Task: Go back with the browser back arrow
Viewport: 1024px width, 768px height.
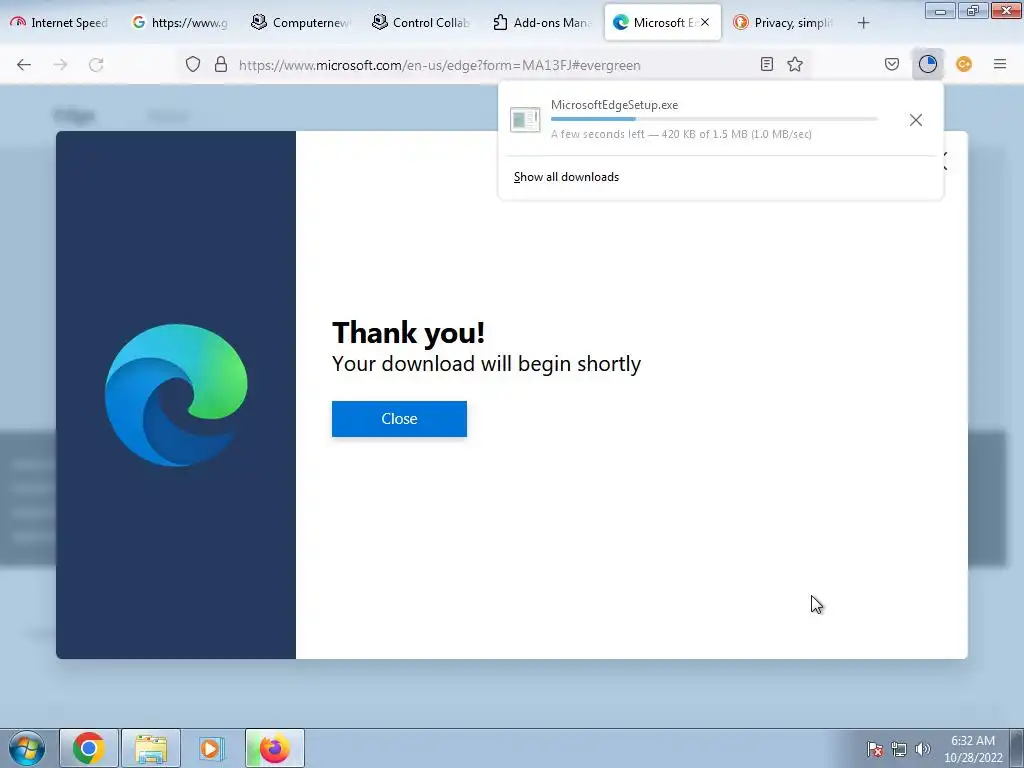Action: (x=24, y=65)
